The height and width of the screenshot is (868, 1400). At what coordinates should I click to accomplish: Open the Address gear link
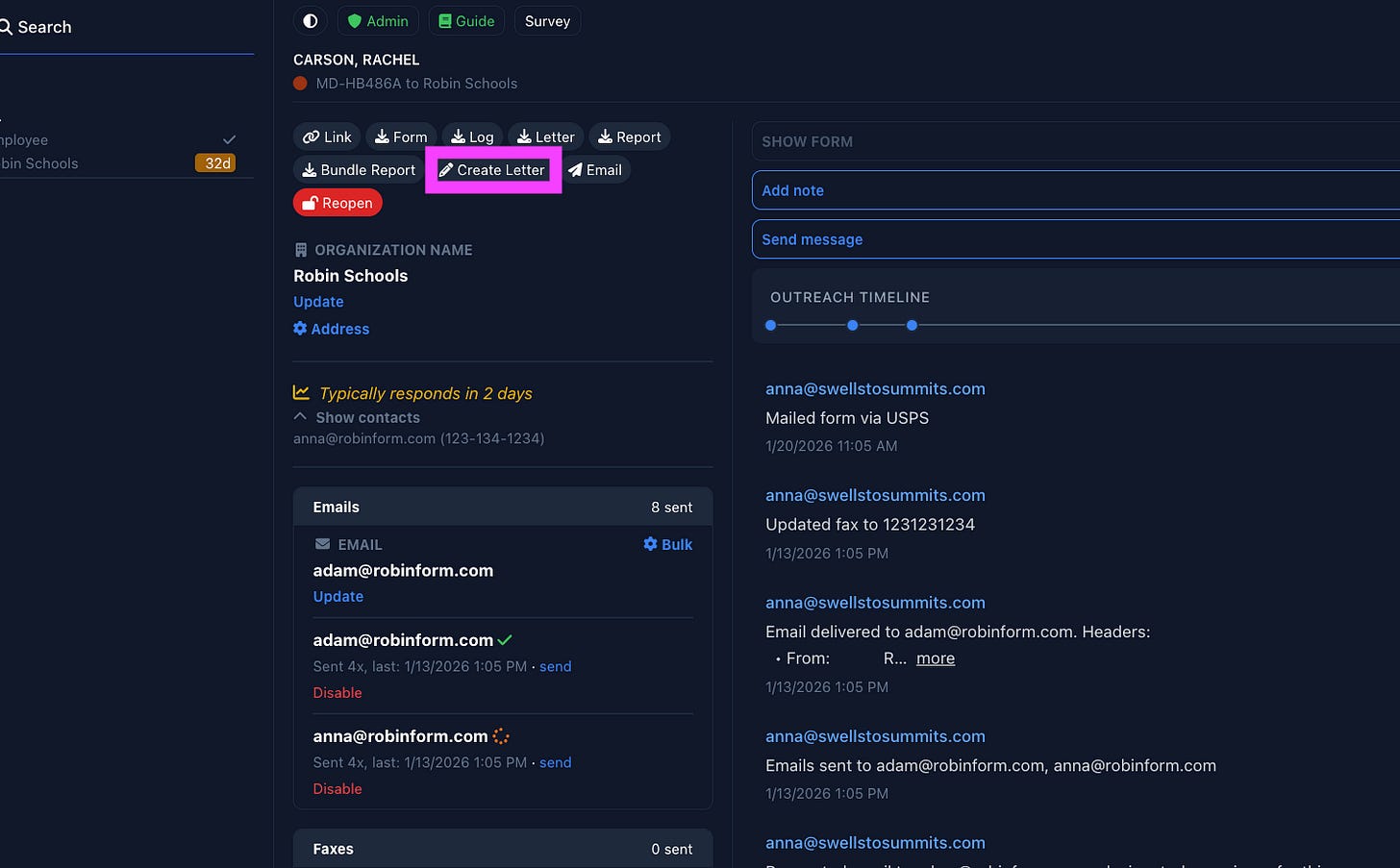331,329
